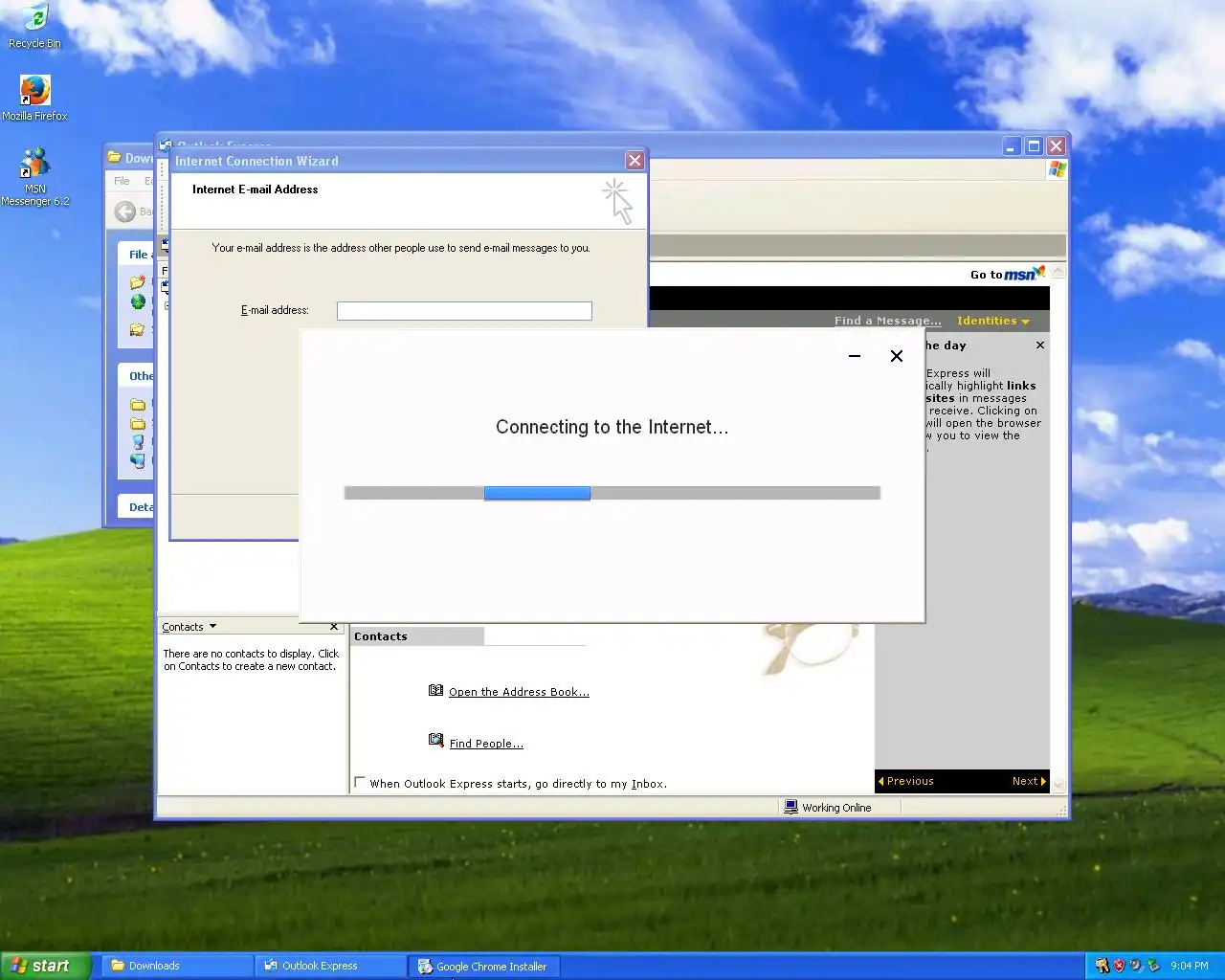The width and height of the screenshot is (1225, 980).
Task: Click the Start button
Action: coord(46,966)
